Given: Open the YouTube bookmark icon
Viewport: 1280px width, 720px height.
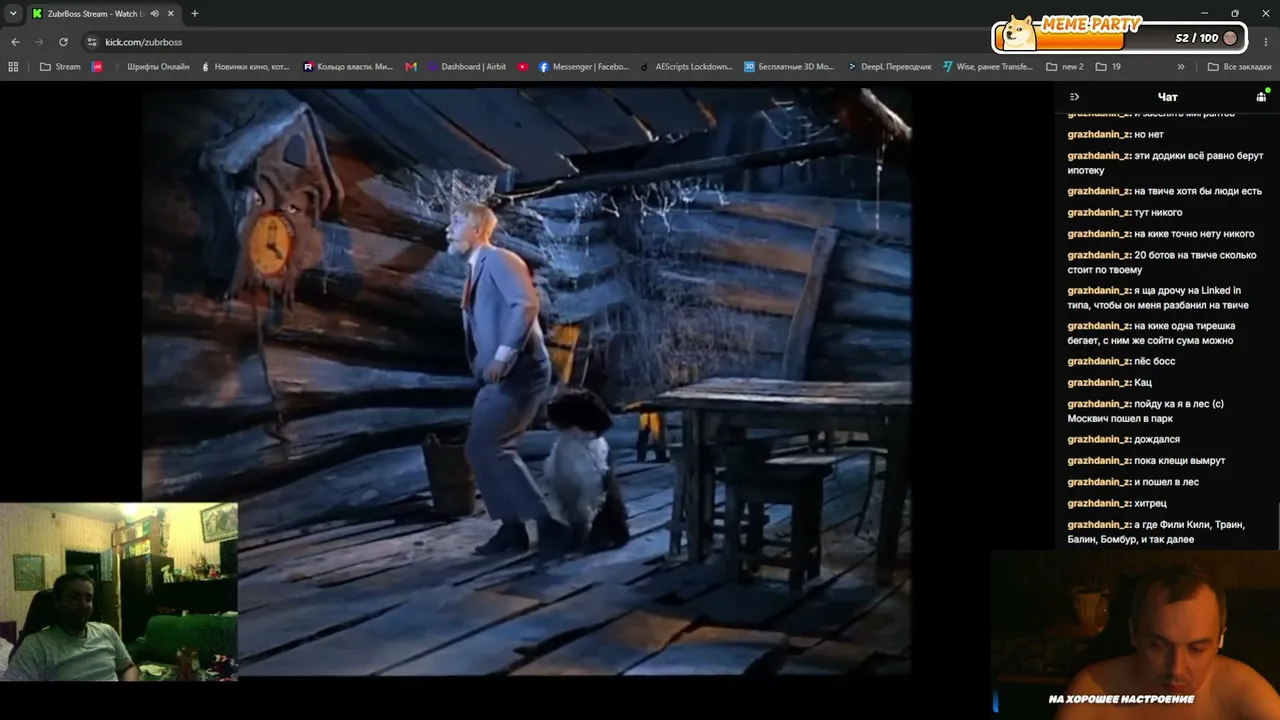Looking at the screenshot, I should pyautogui.click(x=523, y=67).
